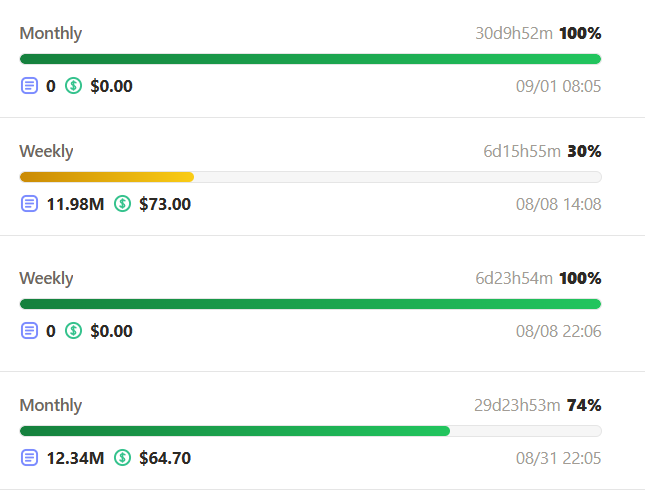
Task: Click dollar icon in 09/01 08:05 row
Action: 73,86
